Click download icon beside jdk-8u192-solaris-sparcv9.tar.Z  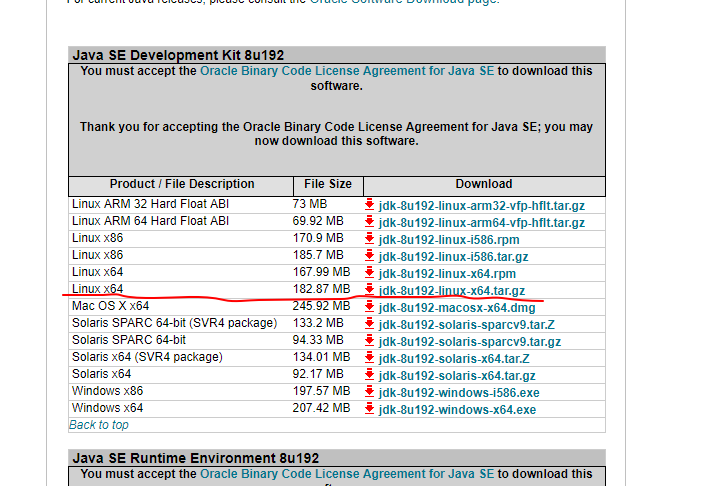click(x=369, y=324)
